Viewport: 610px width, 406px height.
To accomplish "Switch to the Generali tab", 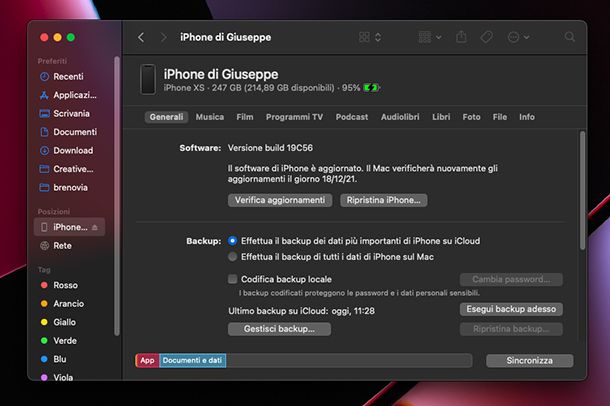I will [x=167, y=117].
